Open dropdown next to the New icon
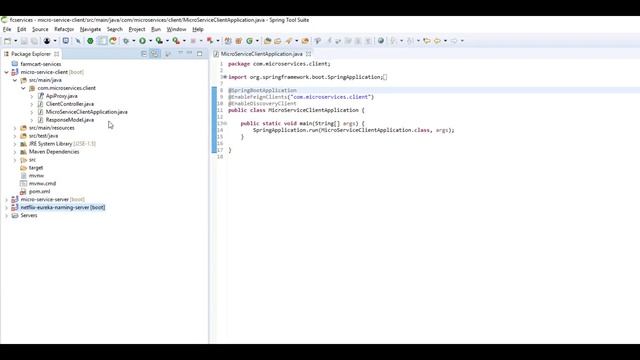 click(x=16, y=41)
